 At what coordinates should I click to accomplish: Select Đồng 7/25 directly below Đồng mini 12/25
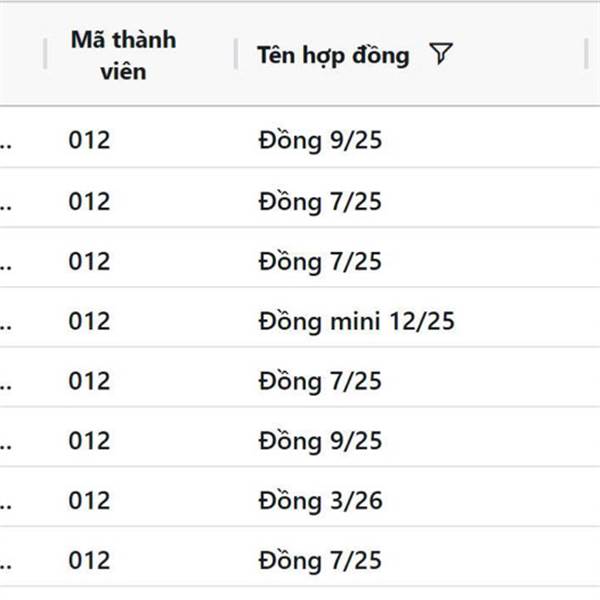pos(320,381)
